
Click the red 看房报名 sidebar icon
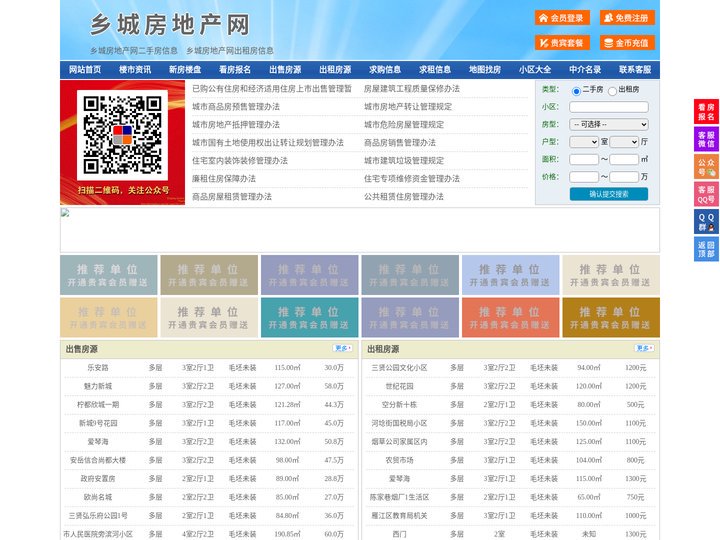pos(706,112)
